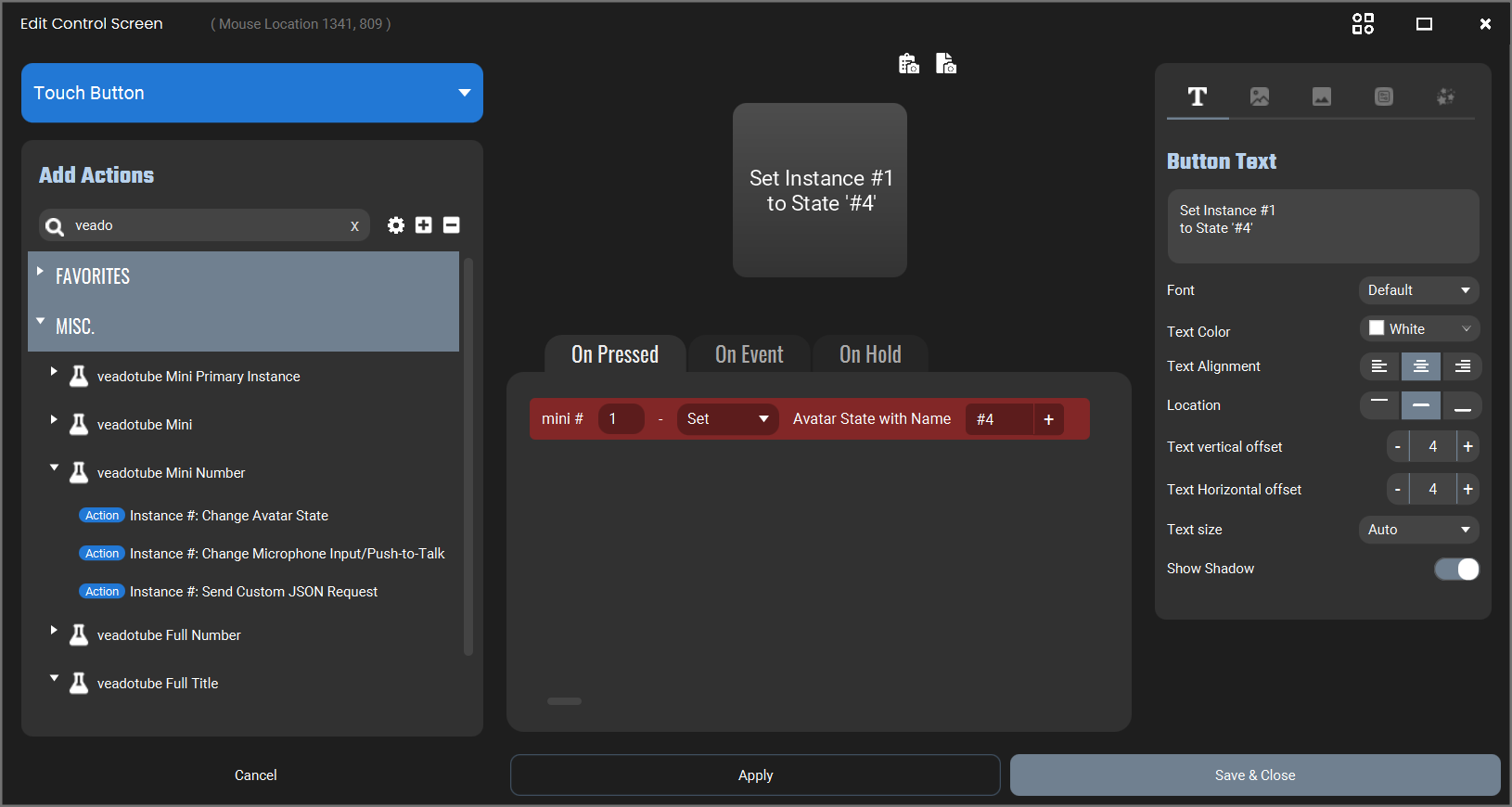The image size is (1512, 807).
Task: Click the layout grid icon in title bar
Action: [1363, 23]
